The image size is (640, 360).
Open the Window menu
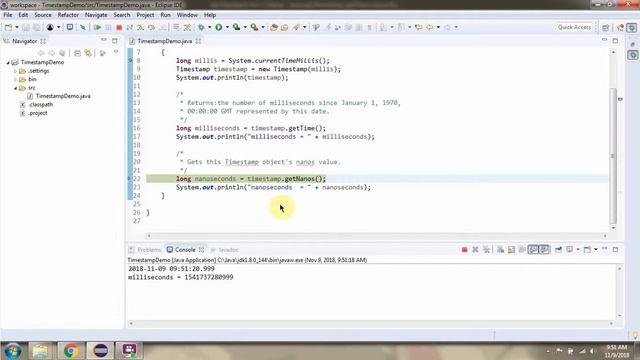187,15
